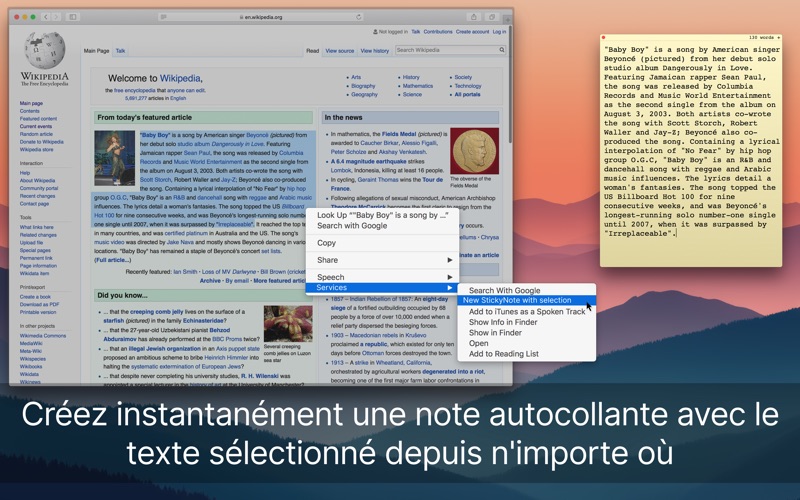The height and width of the screenshot is (500, 800).
Task: Click Donate to Wikipedia sidebar link
Action: pos(42,142)
